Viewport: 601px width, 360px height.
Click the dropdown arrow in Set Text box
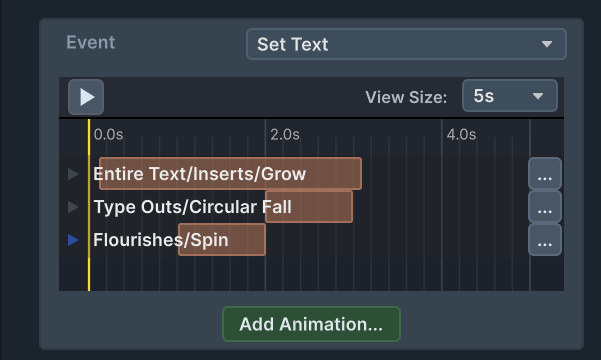(x=547, y=44)
